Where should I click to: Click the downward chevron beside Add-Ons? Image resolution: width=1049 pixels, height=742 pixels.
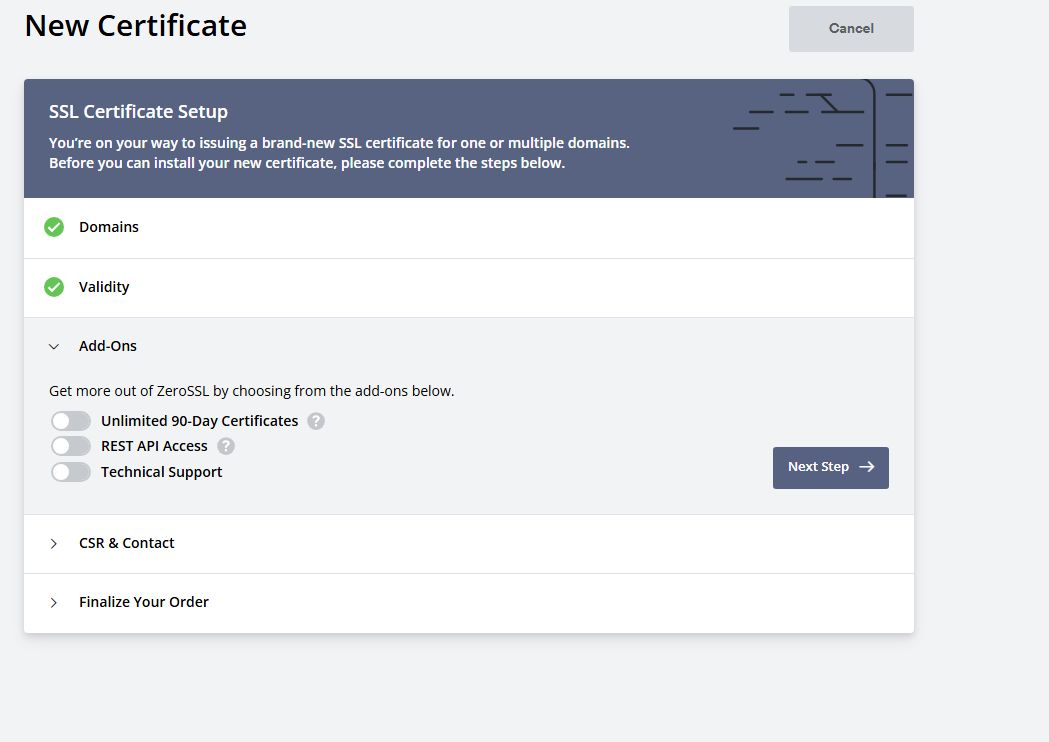tap(54, 346)
